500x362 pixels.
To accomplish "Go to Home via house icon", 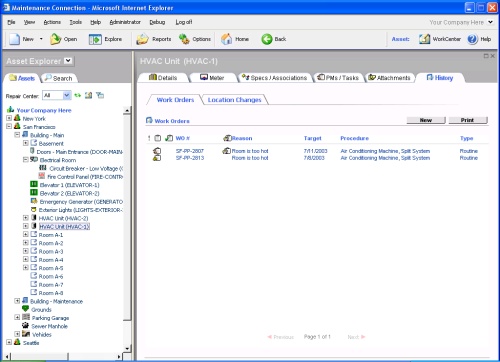I will [x=226, y=39].
